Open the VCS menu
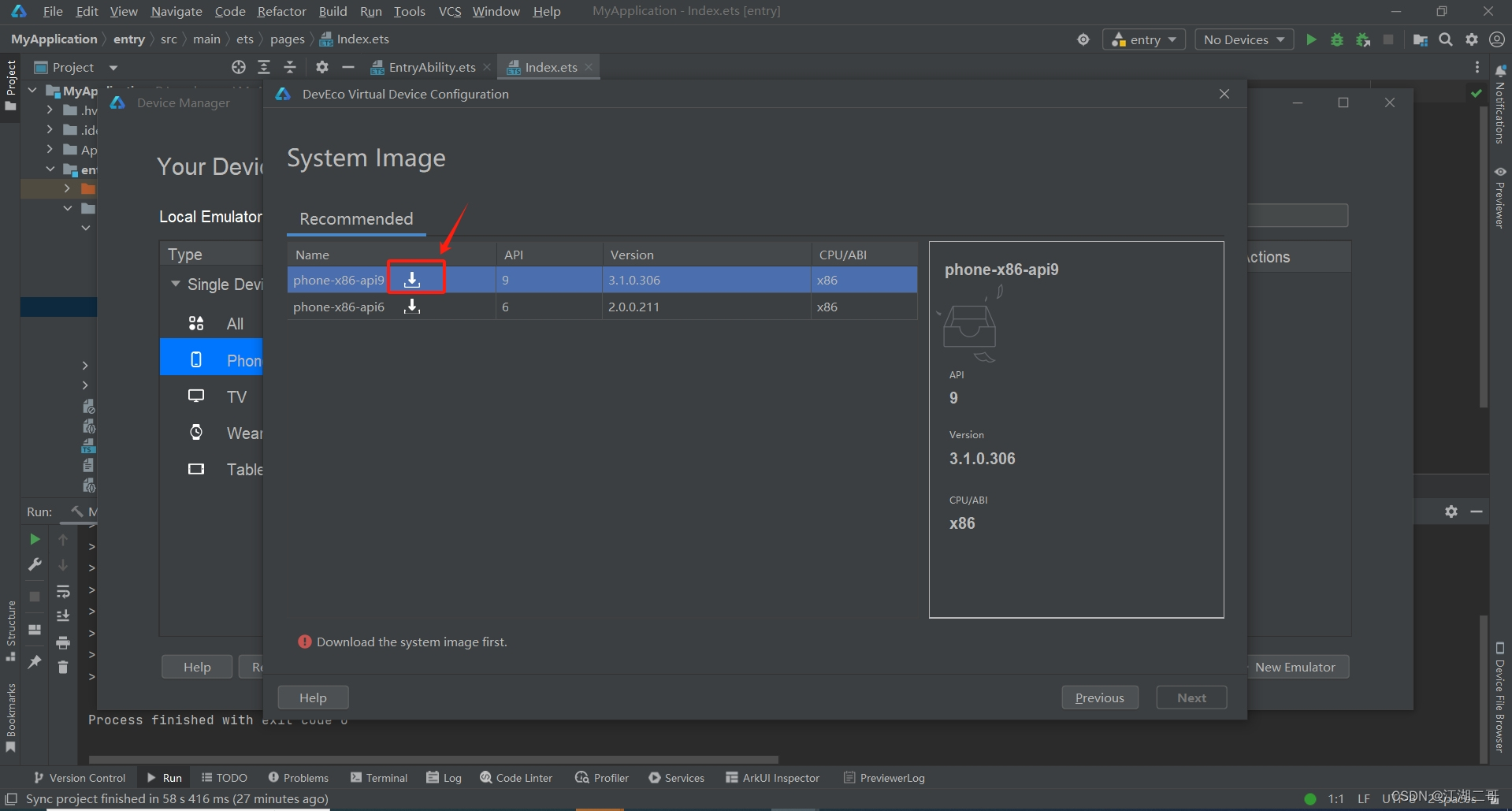This screenshot has height=811, width=1512. click(450, 11)
